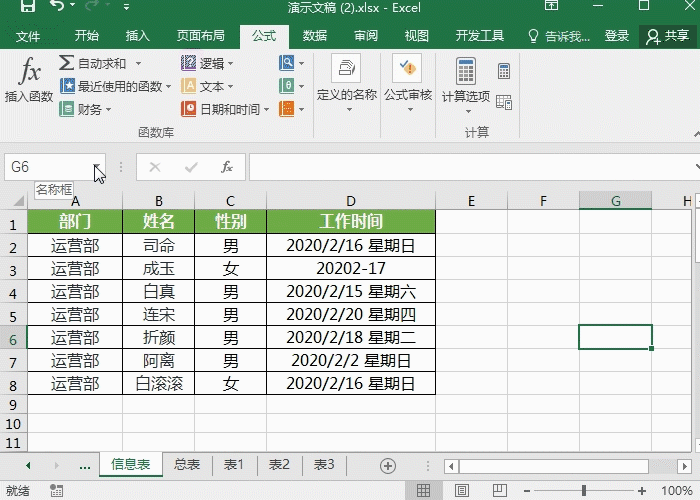Screen dimensions: 700x500
Task: Click the Calculate Sheet icon
Action: coord(504,102)
